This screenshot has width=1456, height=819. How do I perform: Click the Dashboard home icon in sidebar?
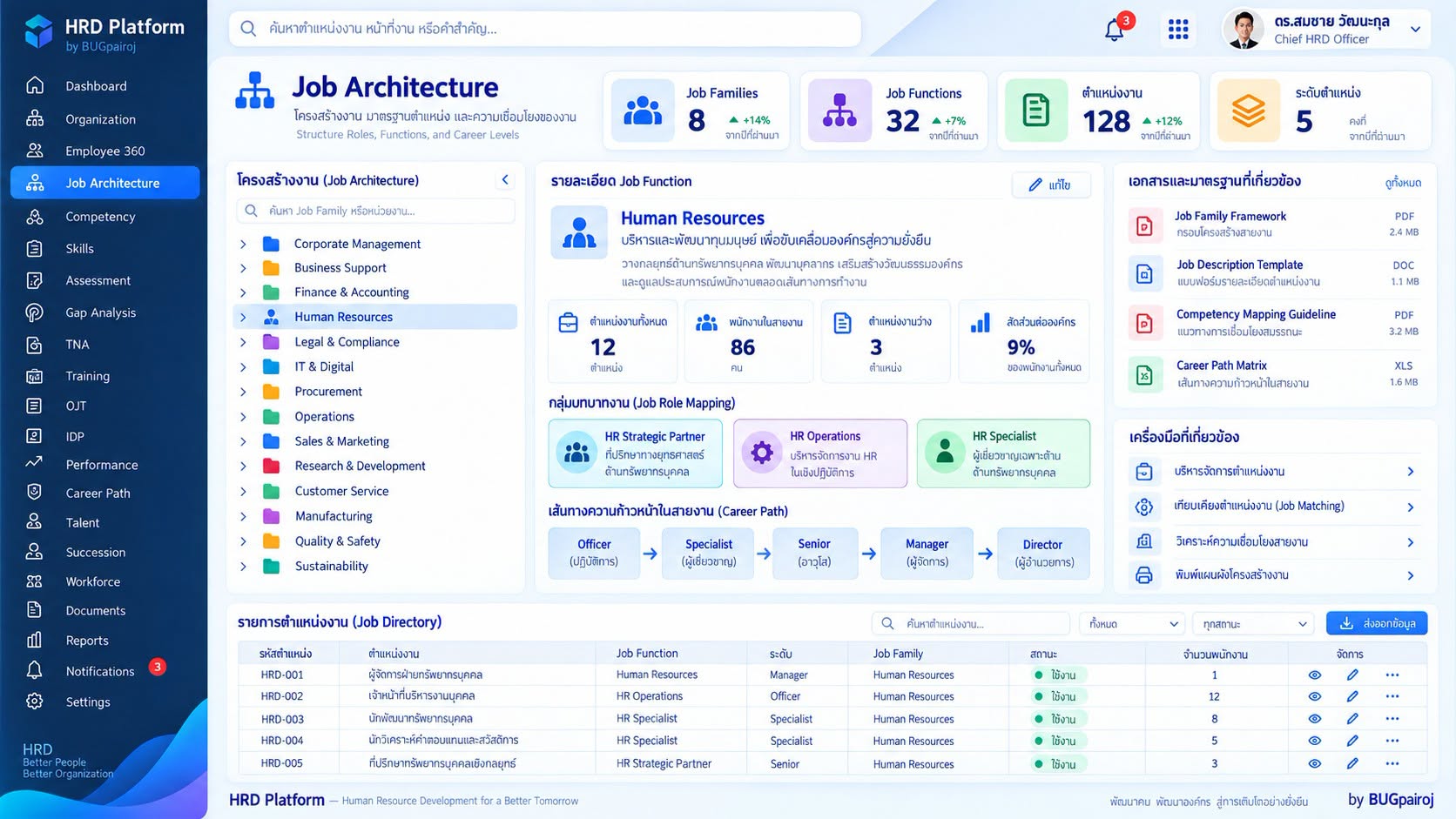(x=35, y=85)
